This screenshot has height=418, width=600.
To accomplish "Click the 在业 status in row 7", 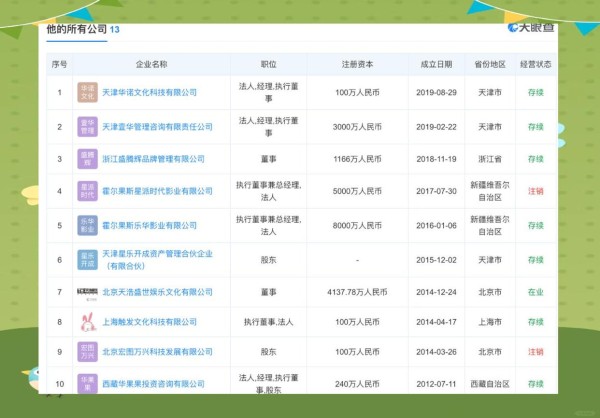I will coord(536,292).
